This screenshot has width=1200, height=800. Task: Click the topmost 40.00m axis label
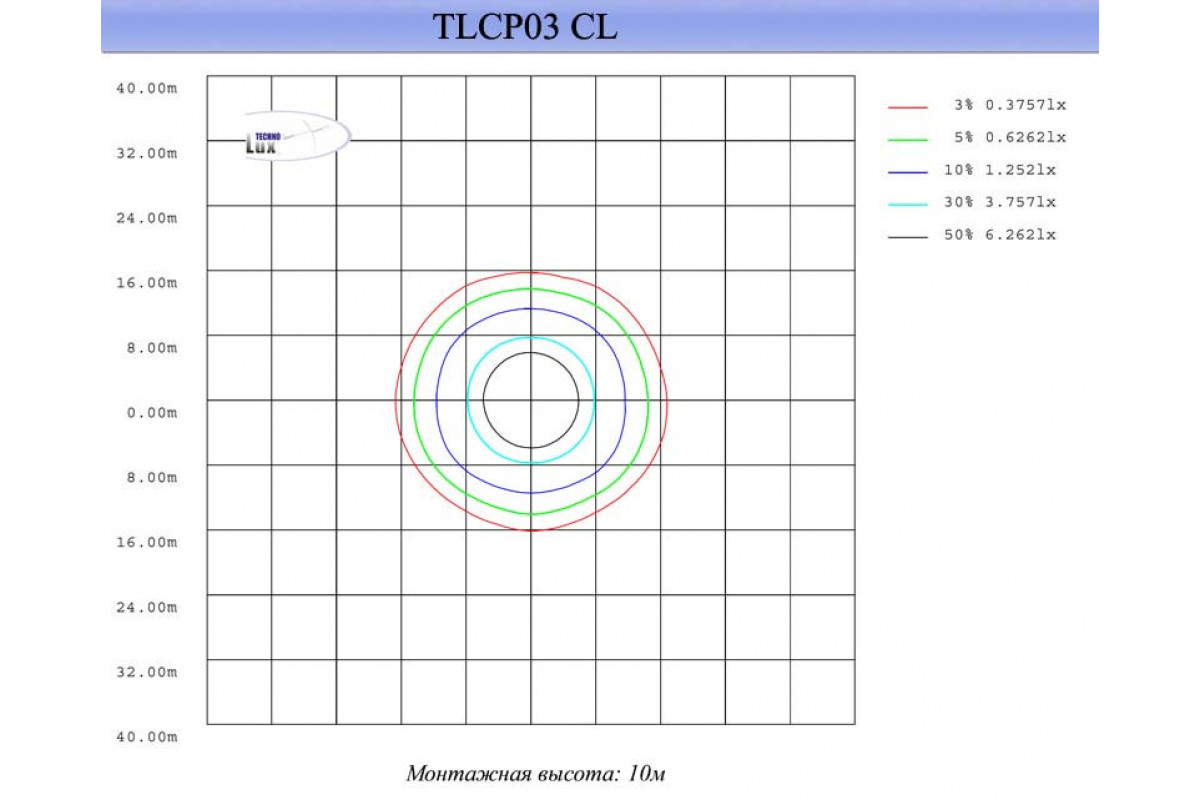147,88
